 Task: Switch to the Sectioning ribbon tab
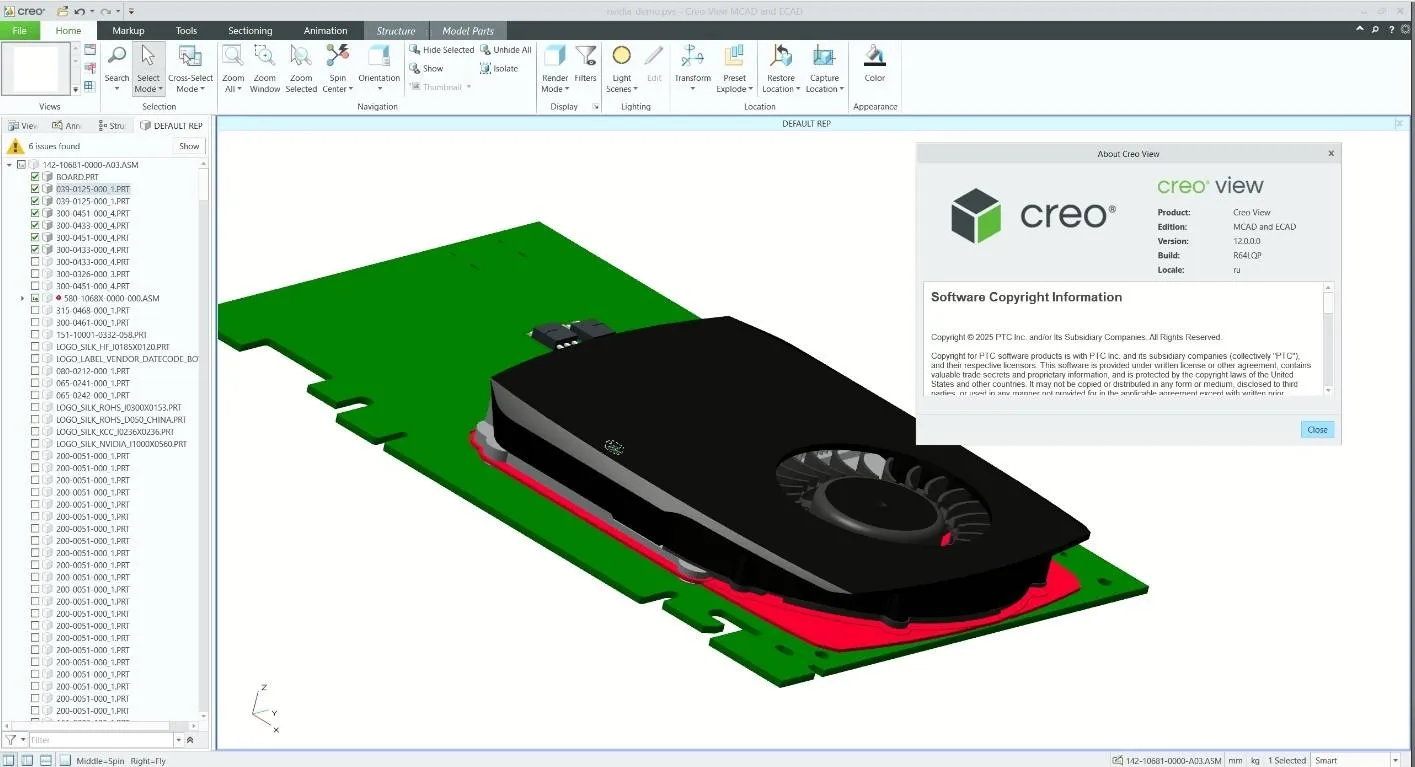(250, 31)
